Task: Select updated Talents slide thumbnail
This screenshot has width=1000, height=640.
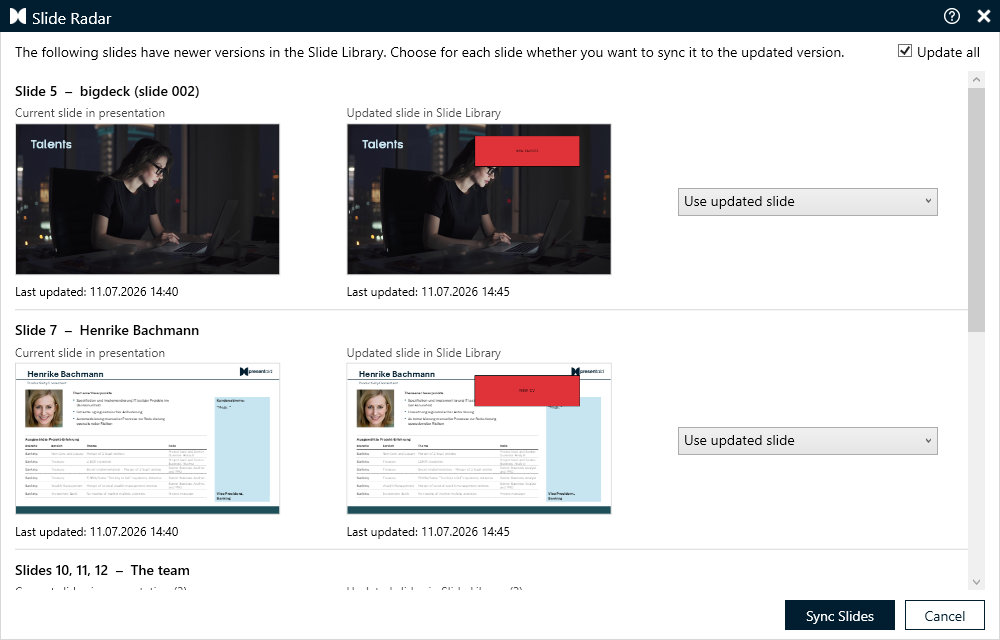Action: [478, 199]
